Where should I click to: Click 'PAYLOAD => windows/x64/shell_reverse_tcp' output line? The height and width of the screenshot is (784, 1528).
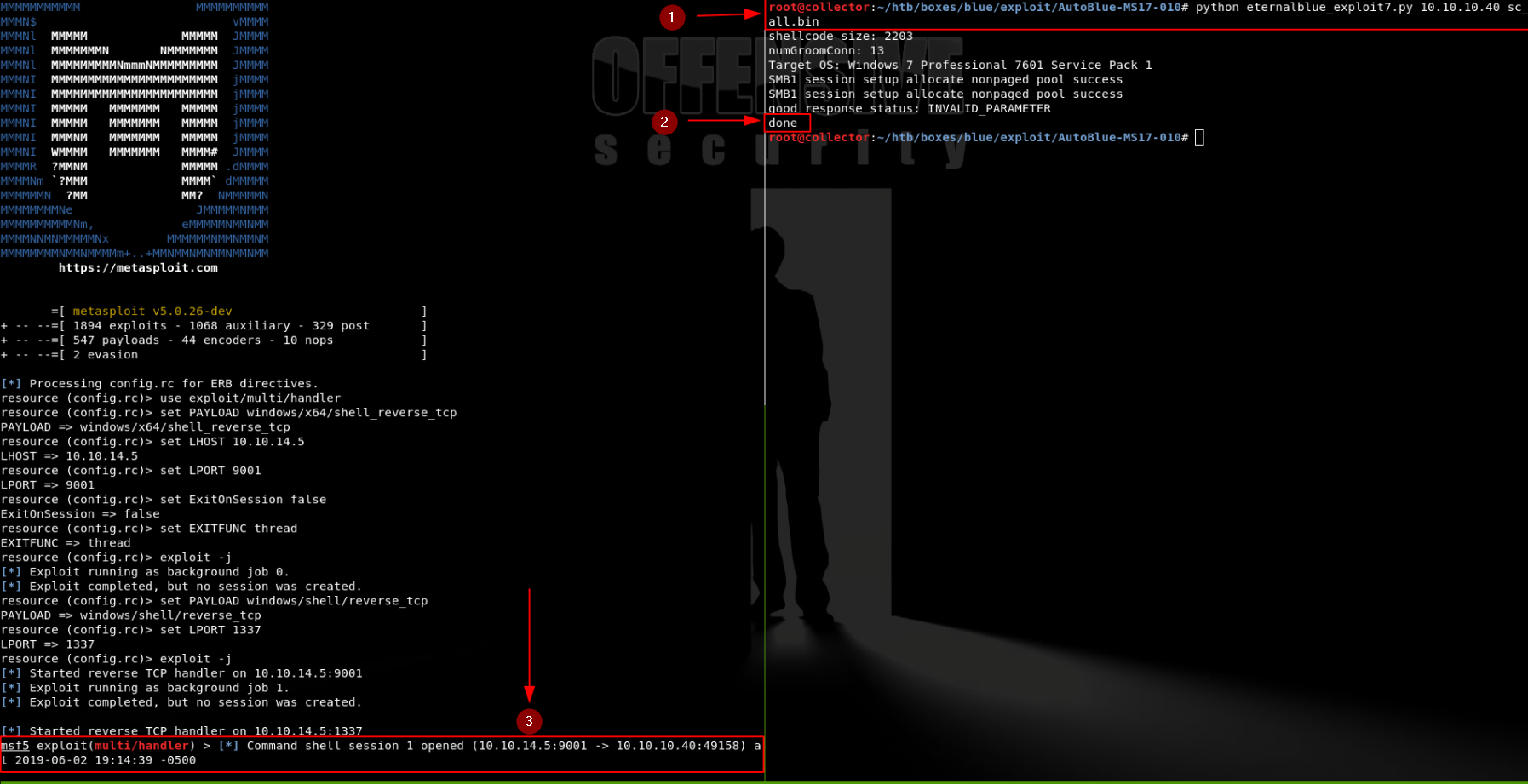[146, 427]
